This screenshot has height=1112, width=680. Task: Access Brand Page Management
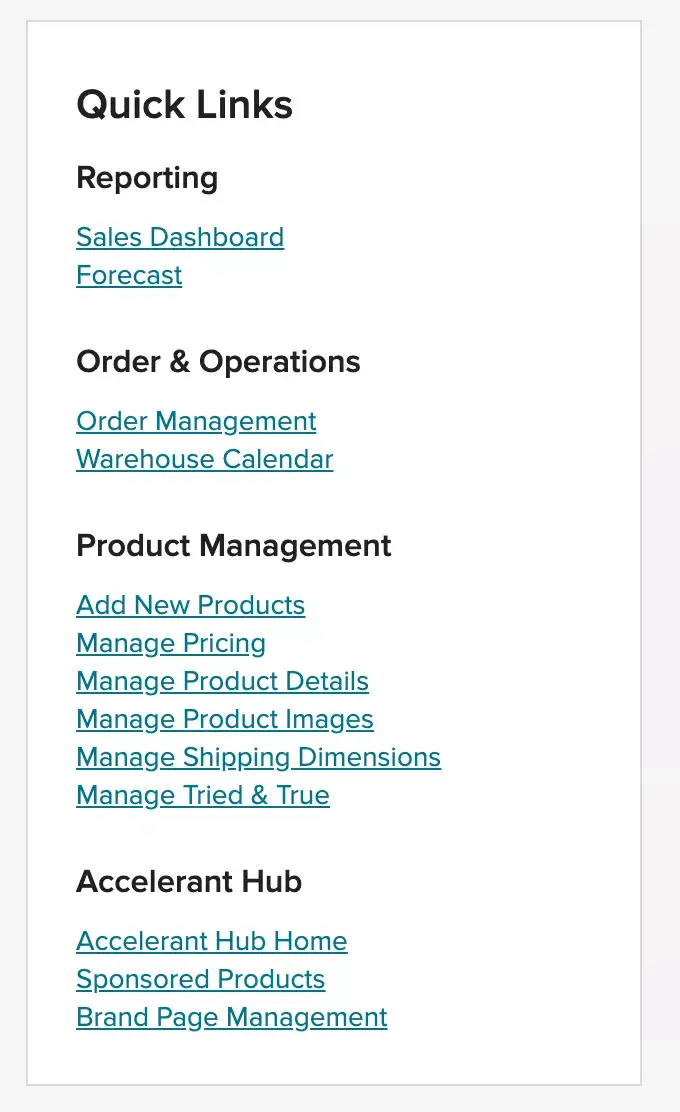[x=231, y=1017]
